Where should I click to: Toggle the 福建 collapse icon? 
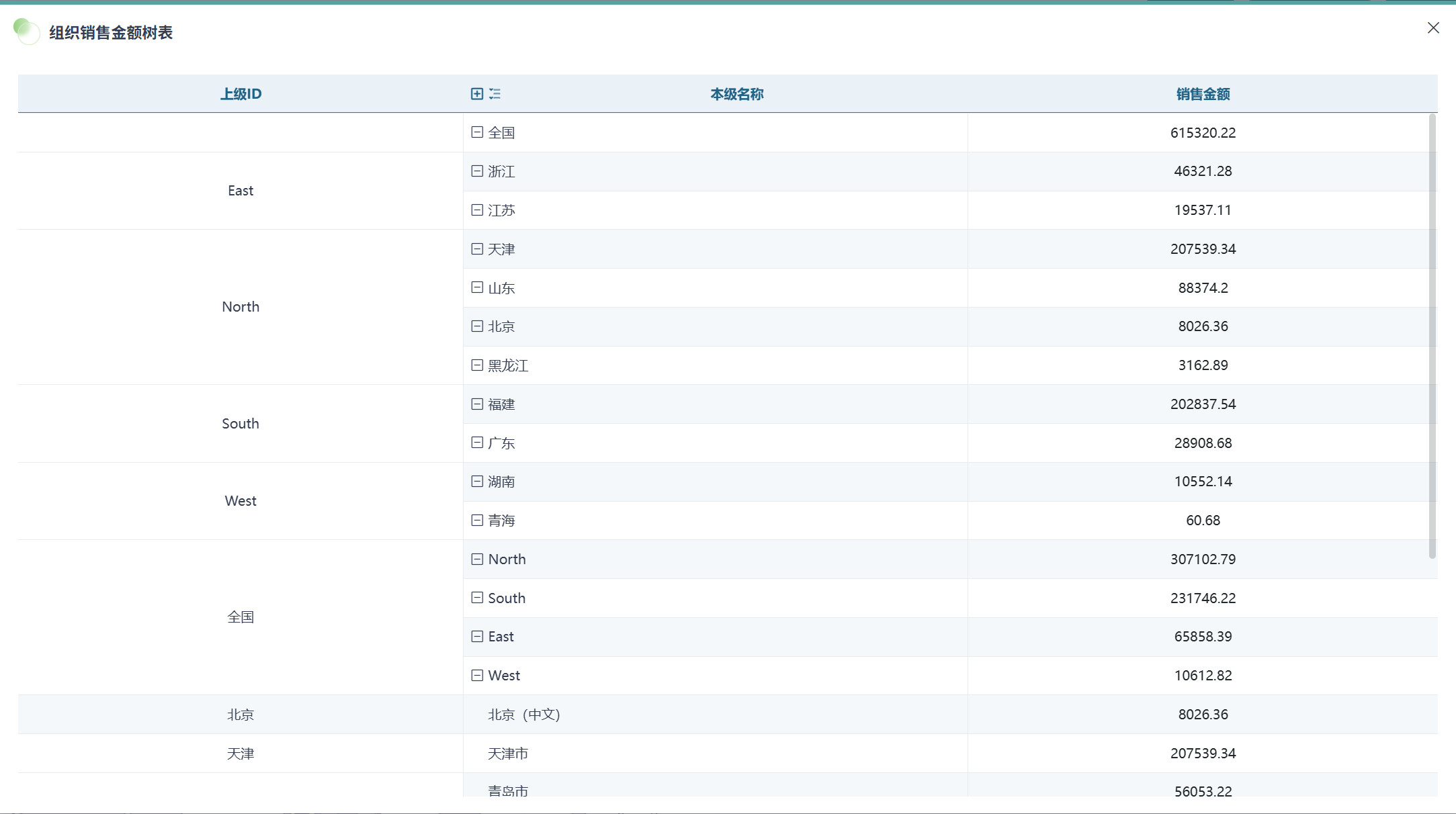(477, 404)
